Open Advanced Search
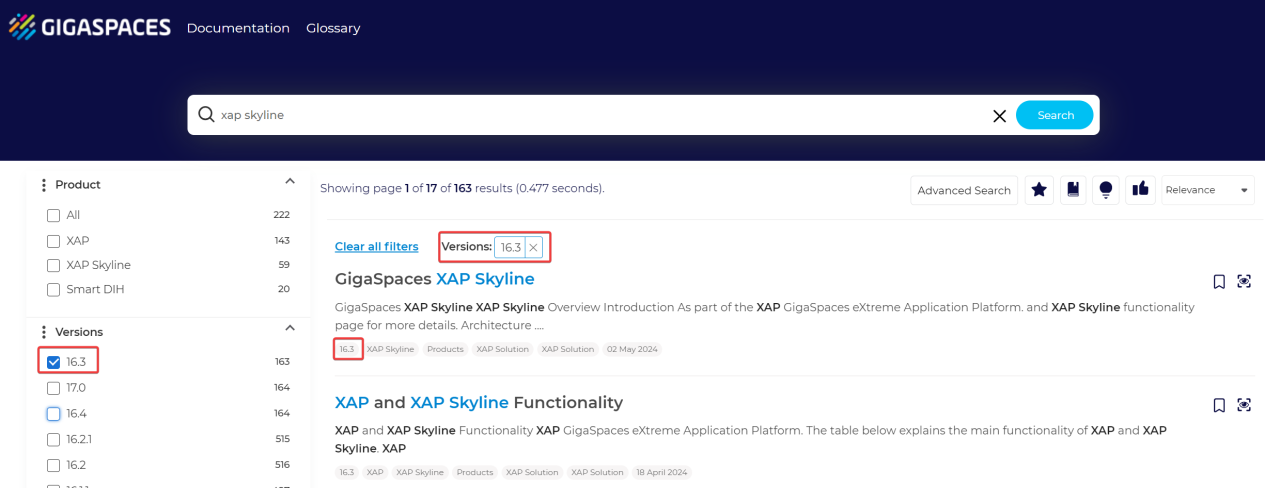The height and width of the screenshot is (488, 1265). [x=964, y=190]
